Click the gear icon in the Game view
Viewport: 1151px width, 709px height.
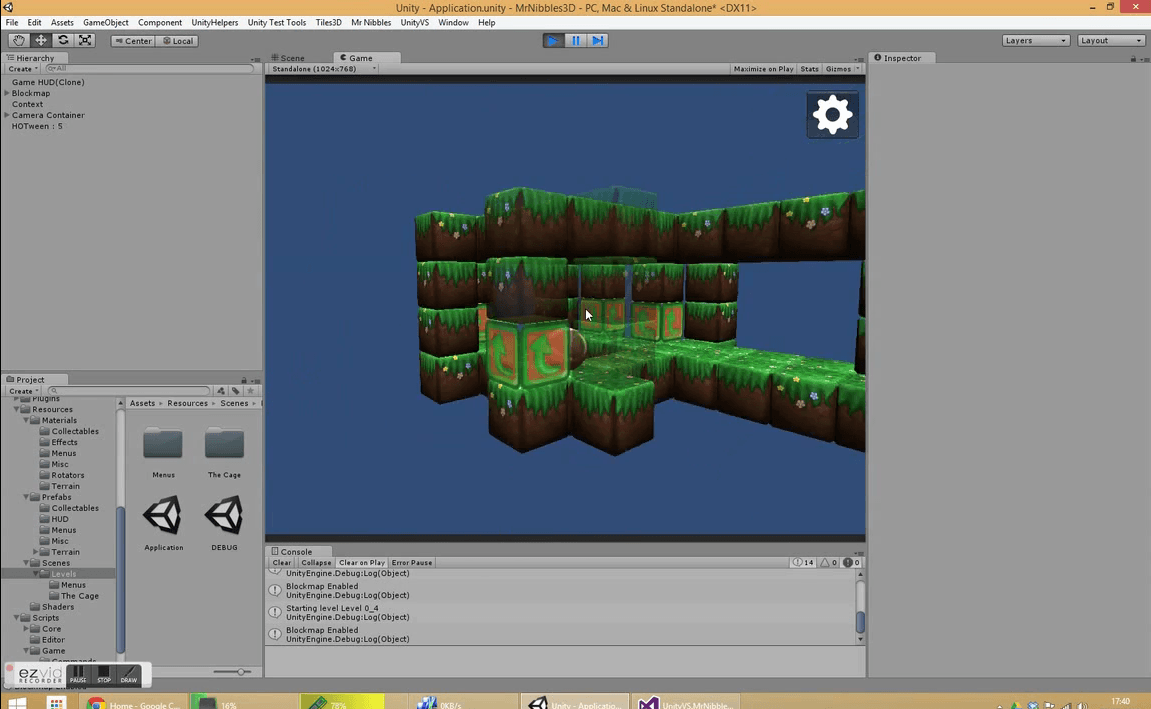pos(833,114)
